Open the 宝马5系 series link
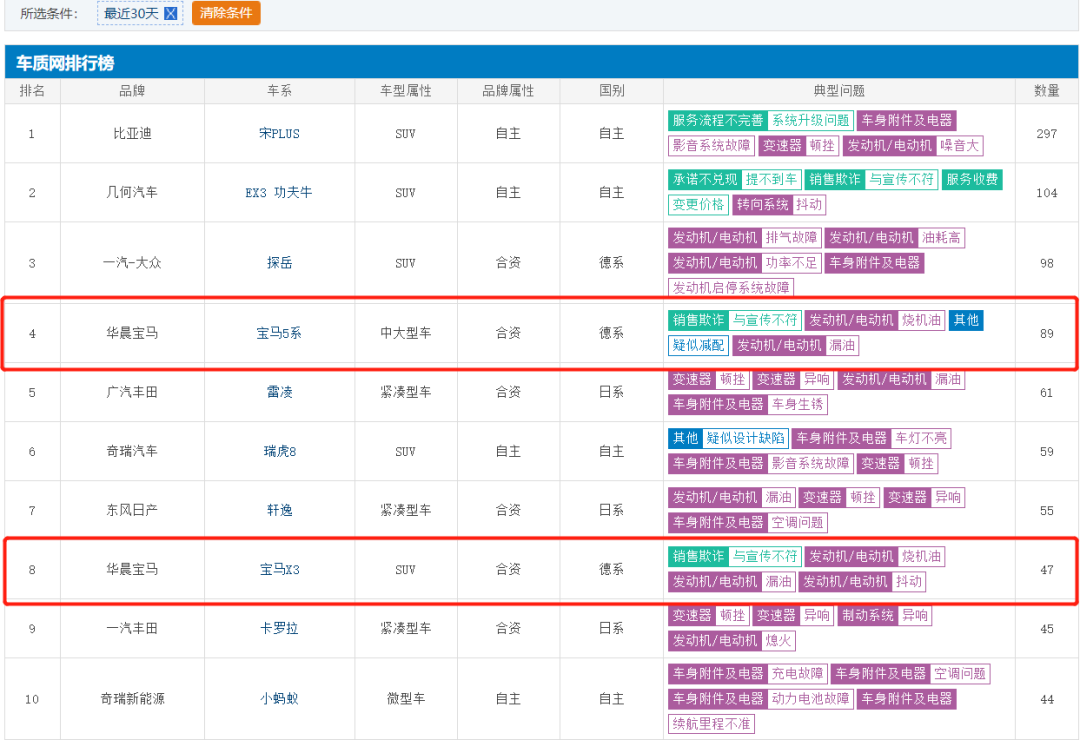 [279, 333]
